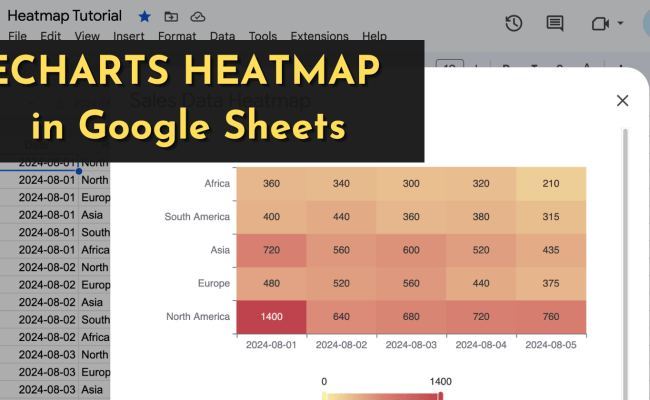Select the Asia 720 heatmap cell

272,250
